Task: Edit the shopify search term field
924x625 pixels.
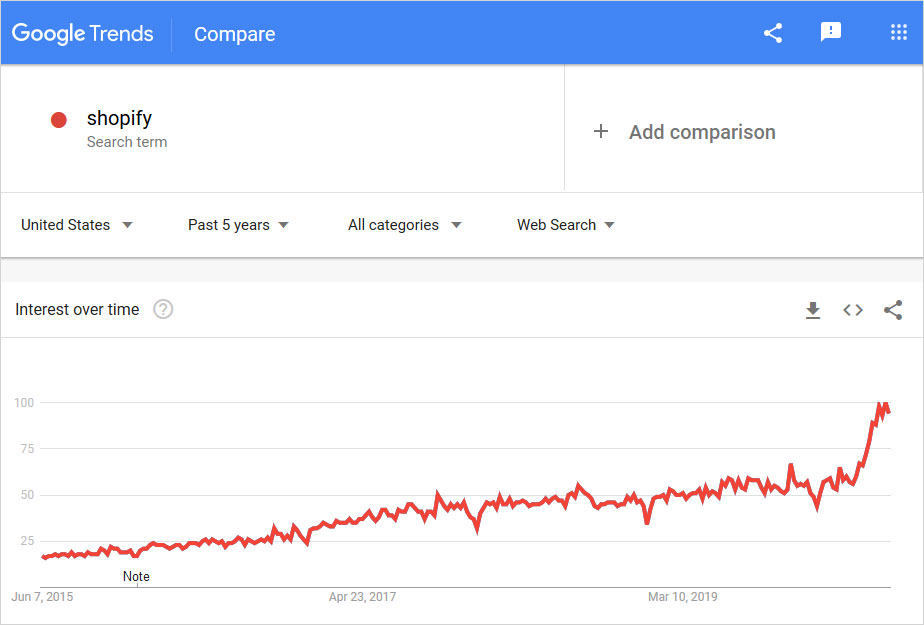Action: click(120, 119)
